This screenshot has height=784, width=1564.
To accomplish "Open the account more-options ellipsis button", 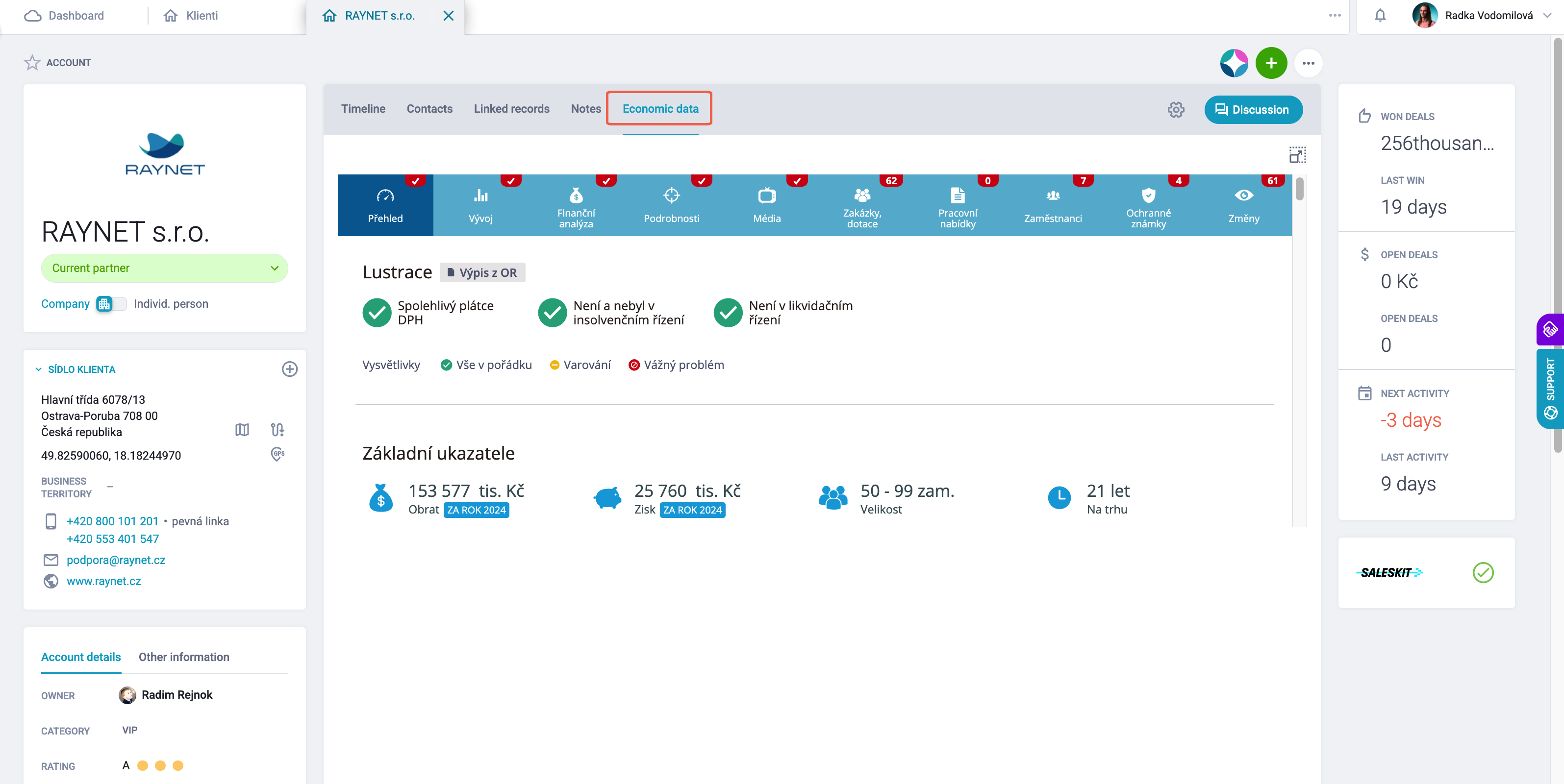I will [1308, 63].
